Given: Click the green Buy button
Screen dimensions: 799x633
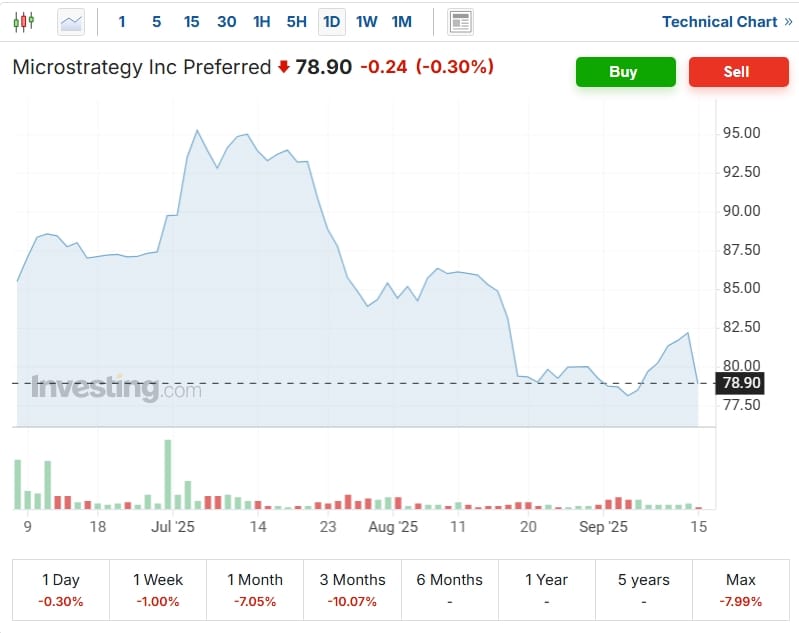Looking at the screenshot, I should pos(626,72).
